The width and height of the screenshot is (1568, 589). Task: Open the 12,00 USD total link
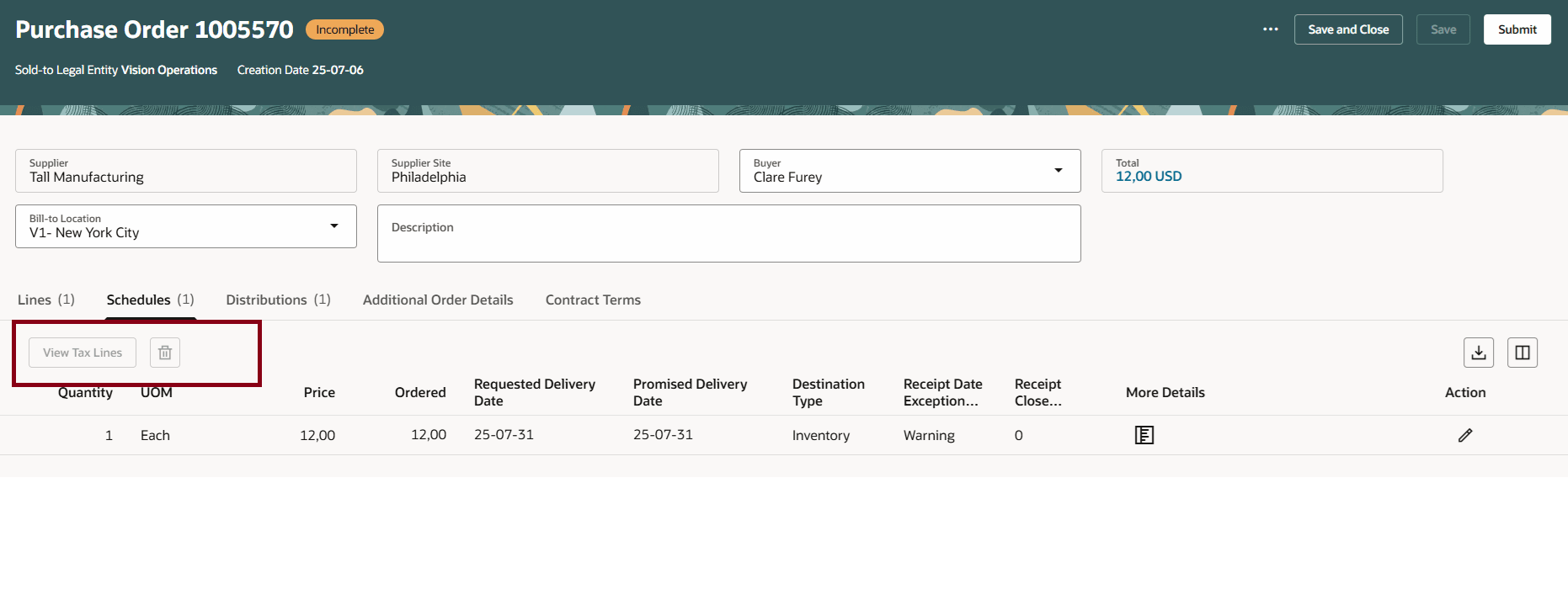[1149, 177]
